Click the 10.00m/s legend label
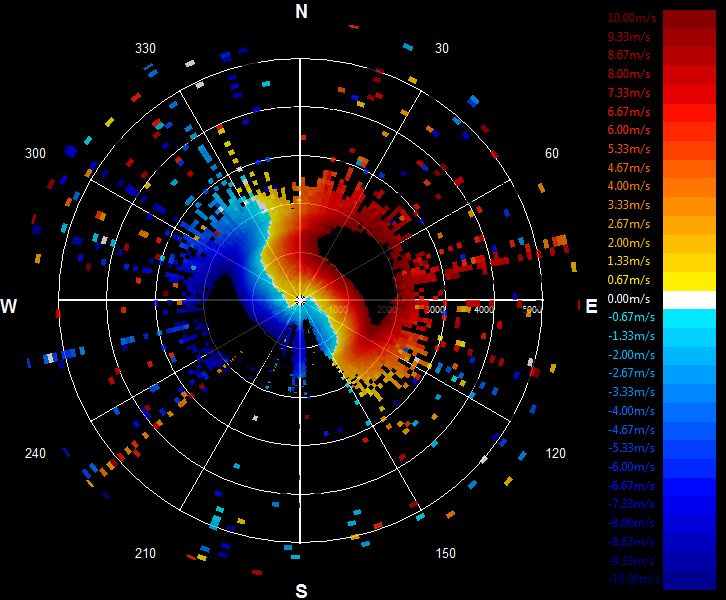The image size is (726, 600). click(632, 18)
